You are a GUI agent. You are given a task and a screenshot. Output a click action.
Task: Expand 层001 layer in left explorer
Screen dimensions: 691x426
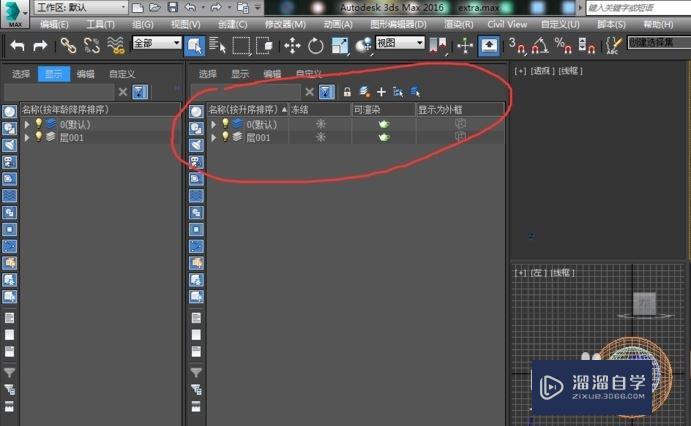(27, 138)
